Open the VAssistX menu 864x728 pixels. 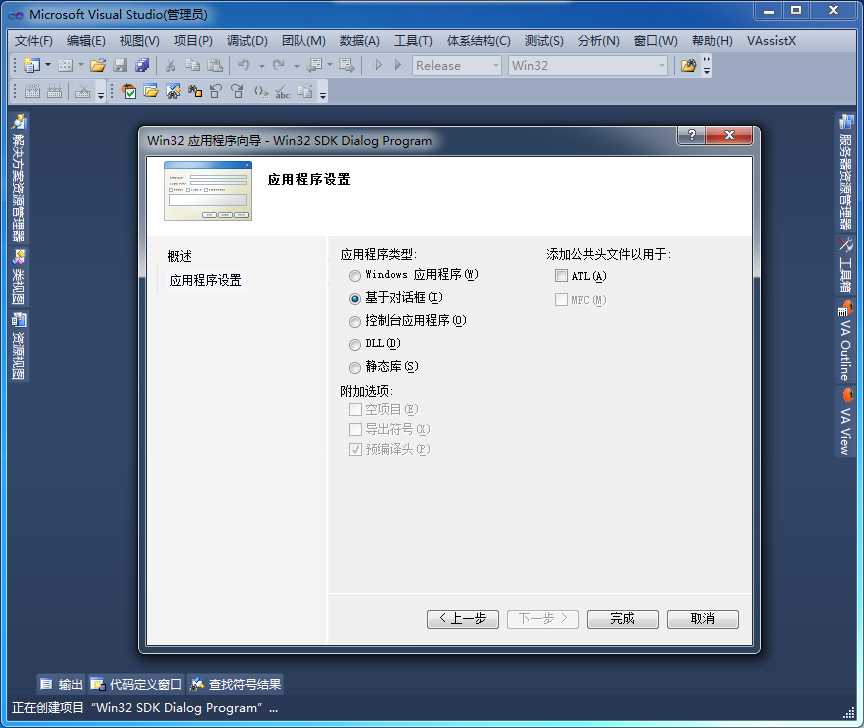pos(771,41)
